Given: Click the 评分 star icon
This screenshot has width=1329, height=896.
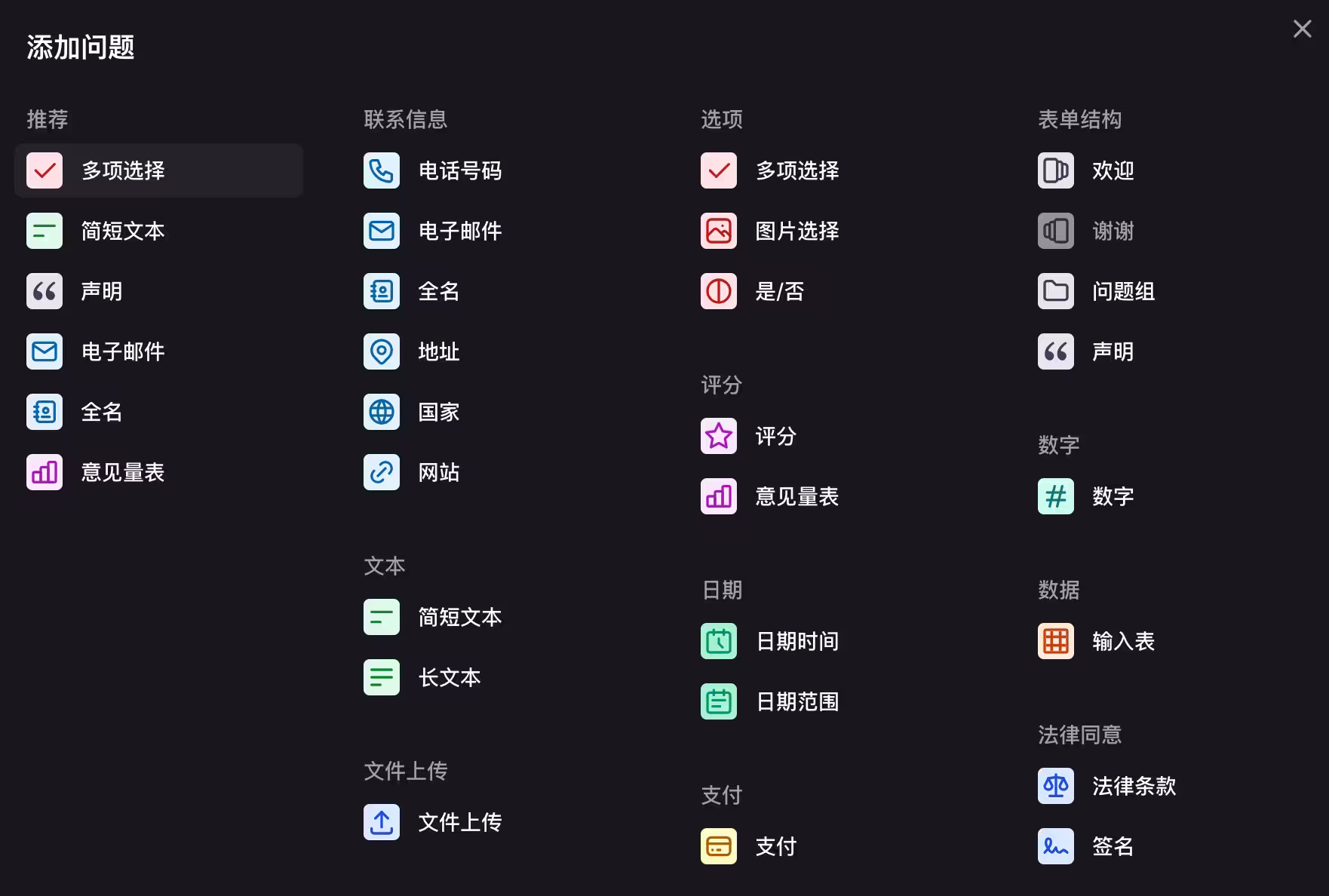Looking at the screenshot, I should [719, 436].
